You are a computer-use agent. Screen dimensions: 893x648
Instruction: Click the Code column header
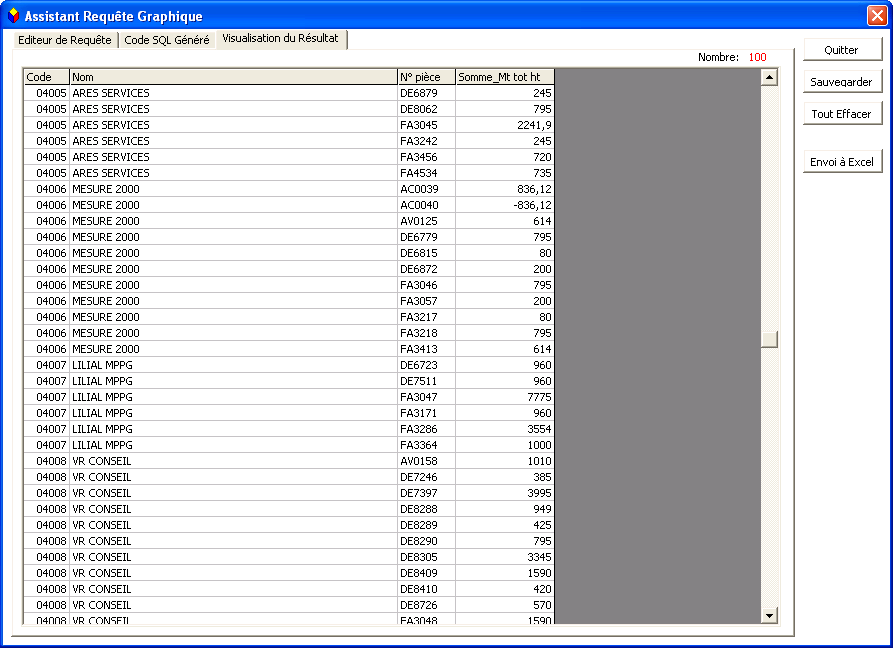tap(46, 77)
